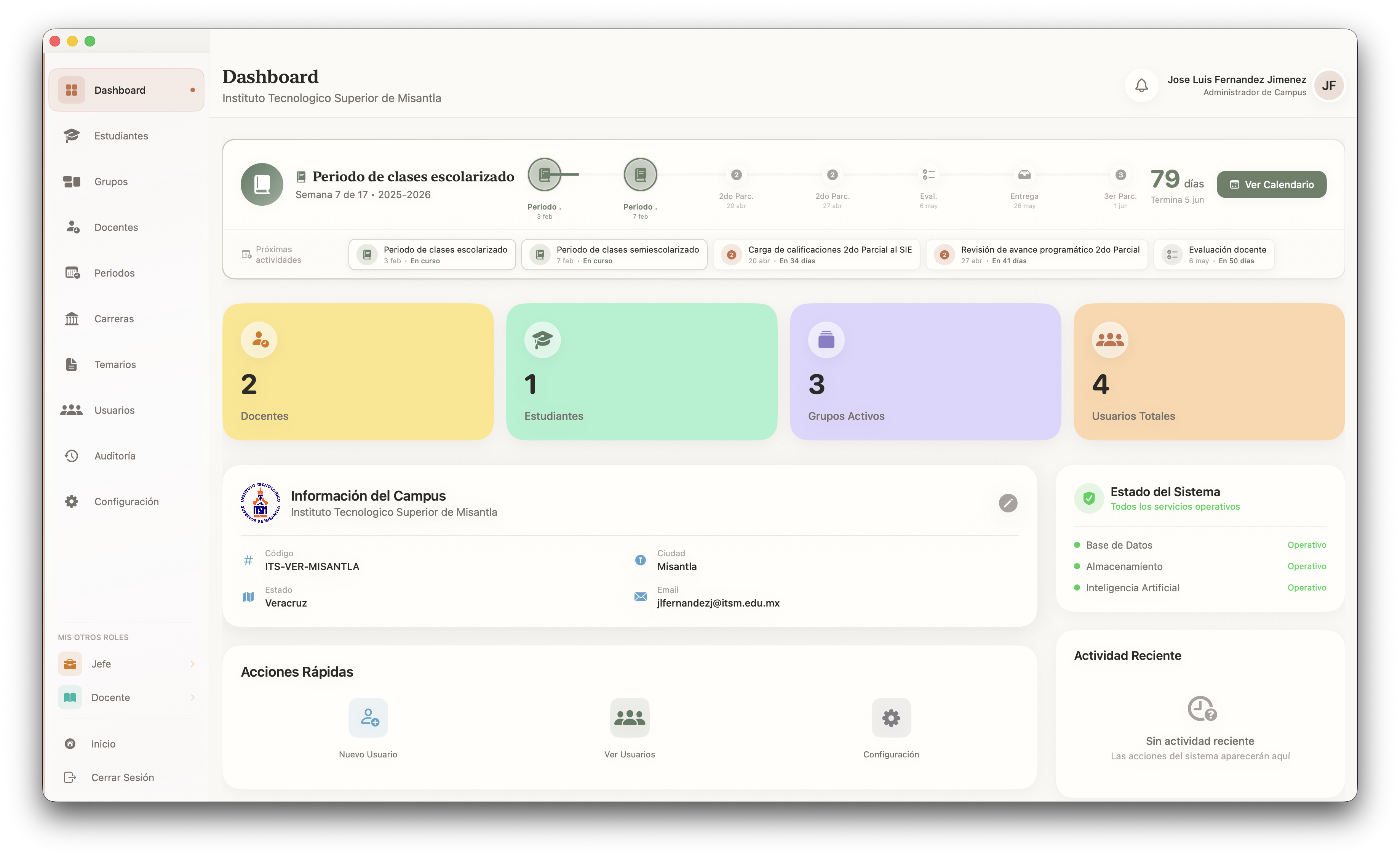Open the Configuración quick action gear
The width and height of the screenshot is (1400, 858).
pos(890,718)
